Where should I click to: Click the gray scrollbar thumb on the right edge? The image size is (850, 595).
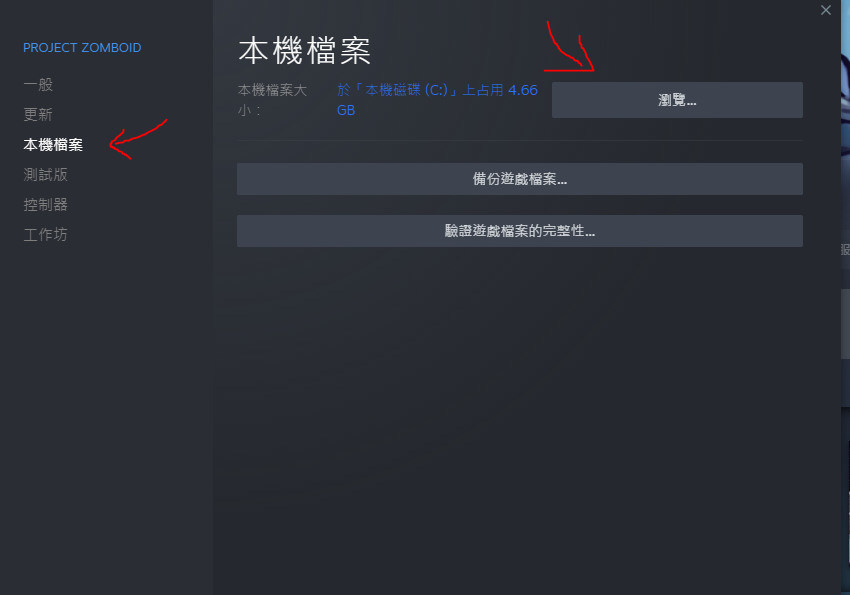tap(845, 324)
